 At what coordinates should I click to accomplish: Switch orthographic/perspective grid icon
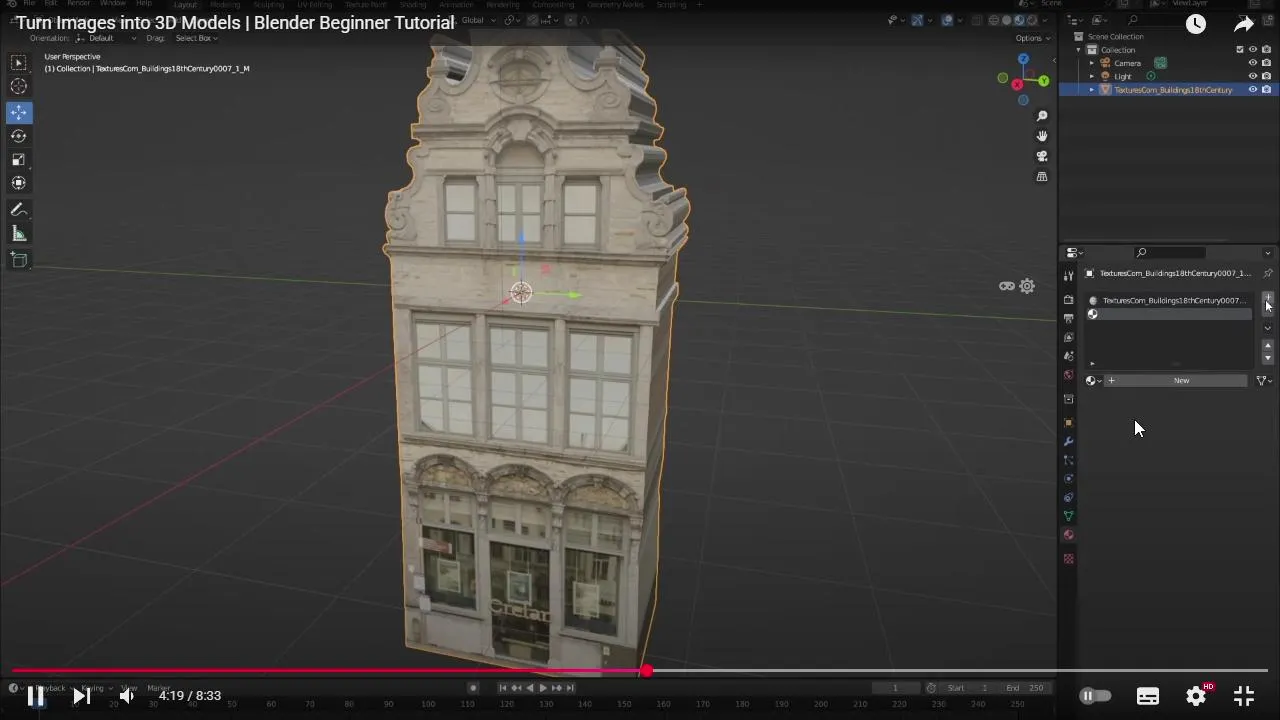(1042, 177)
